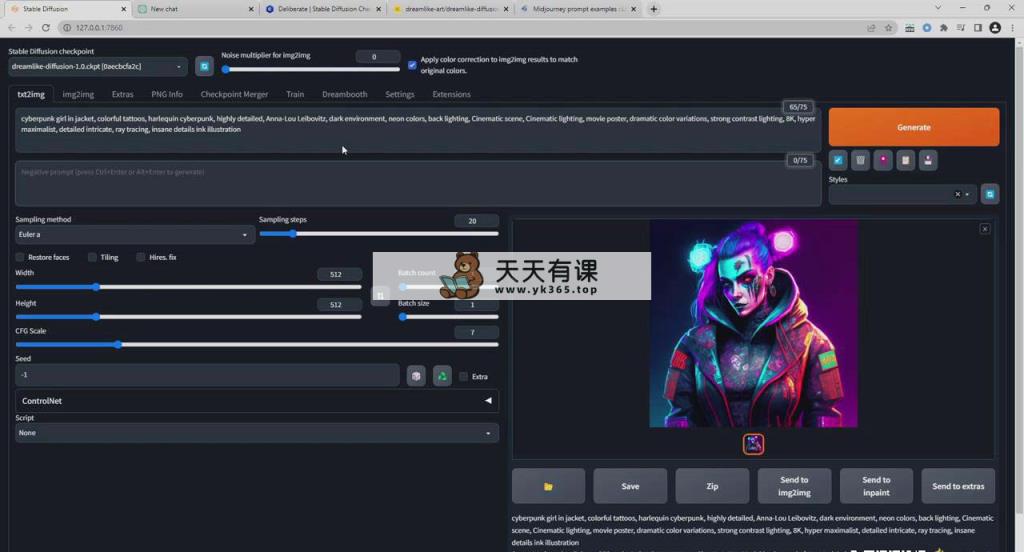Click the dice random seed icon
The height and width of the screenshot is (552, 1024).
(x=416, y=376)
